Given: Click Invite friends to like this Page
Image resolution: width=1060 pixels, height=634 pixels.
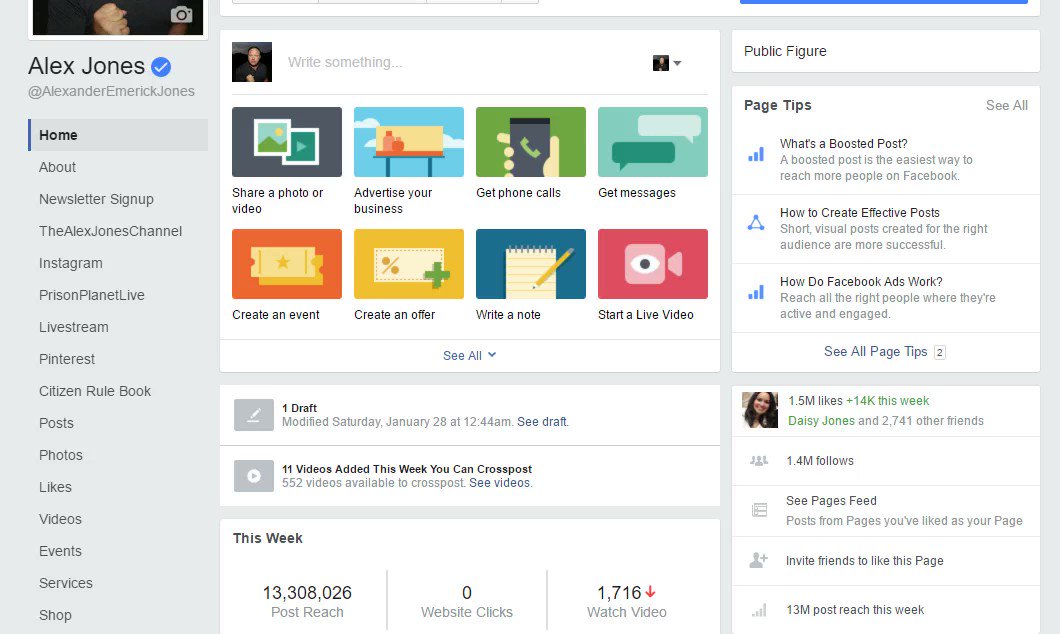Looking at the screenshot, I should pos(865,560).
